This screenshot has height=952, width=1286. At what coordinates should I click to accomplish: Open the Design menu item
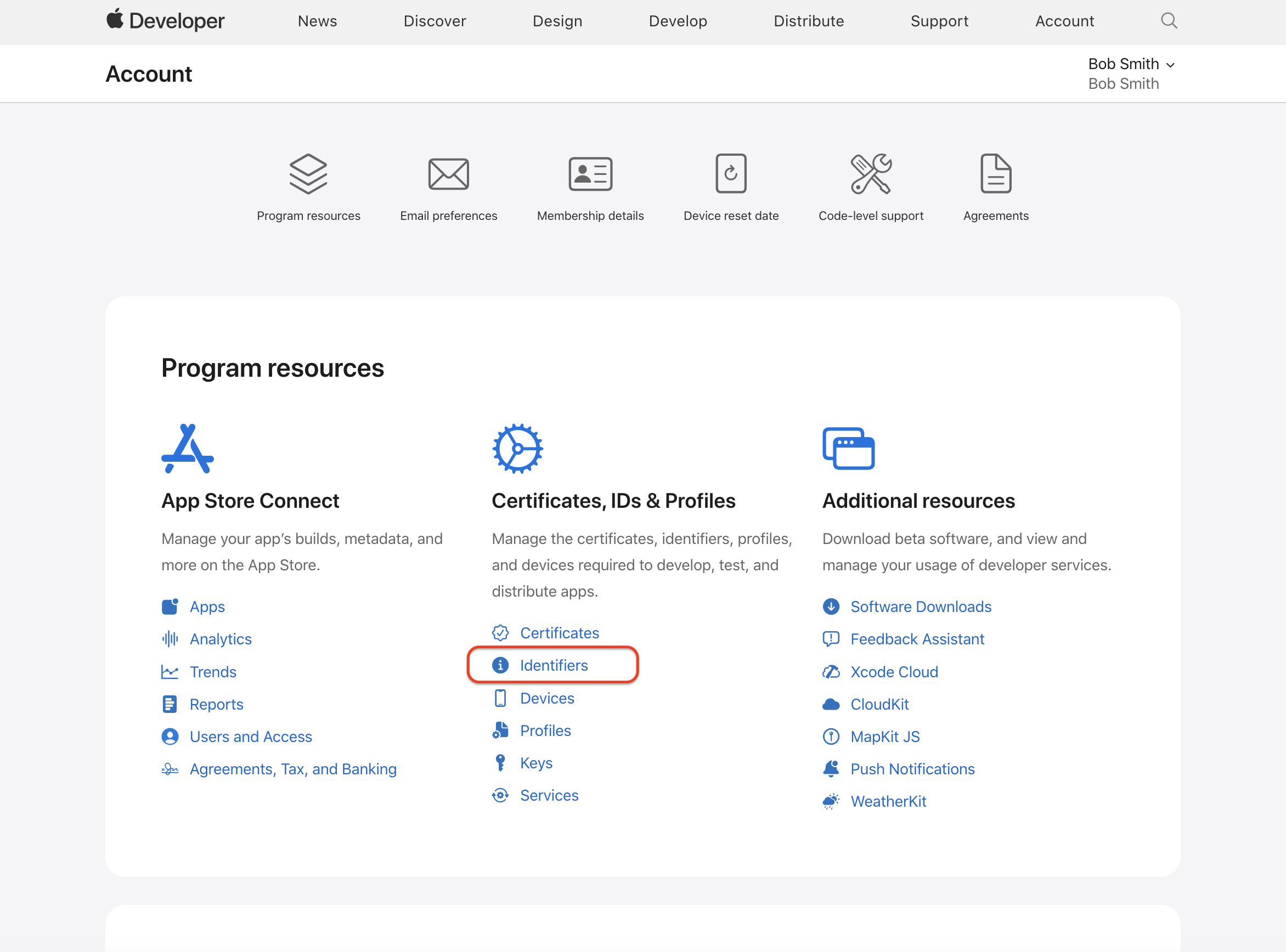tap(557, 21)
